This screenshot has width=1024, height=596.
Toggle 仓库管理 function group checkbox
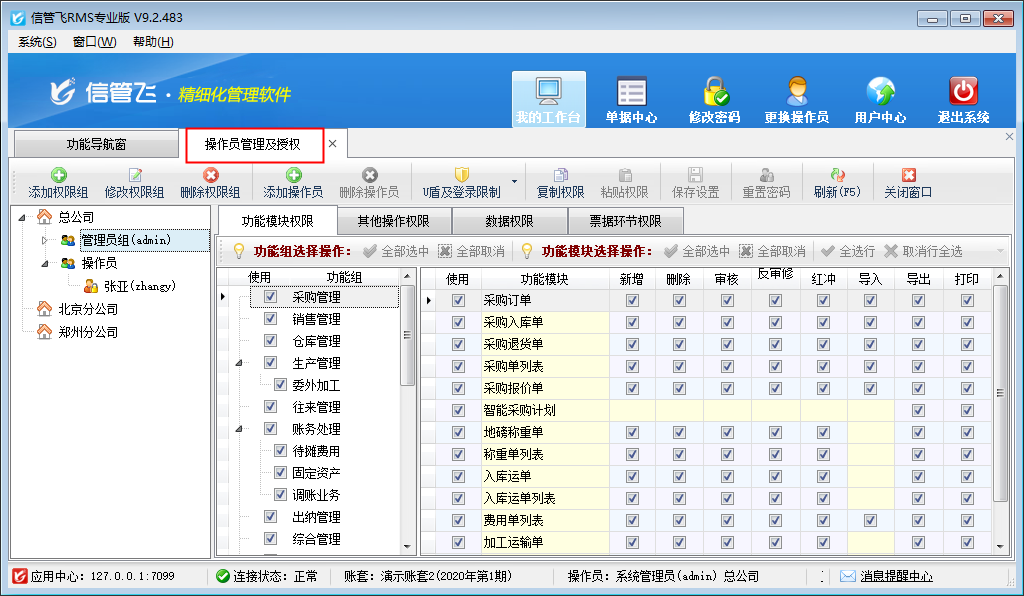pos(270,341)
